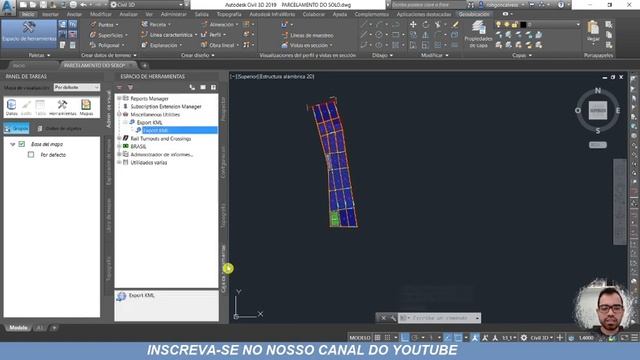Open the Perfil tool
This screenshot has height=360, width=640.
pos(214,35)
